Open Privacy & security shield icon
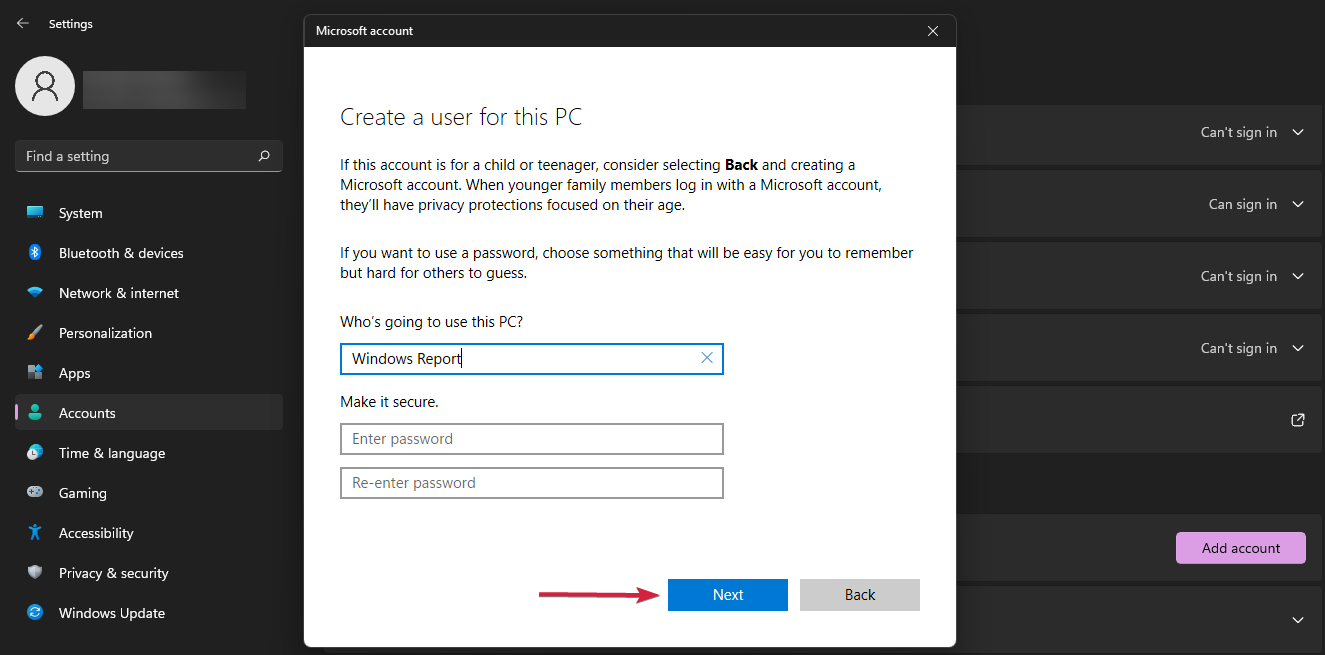 coord(35,573)
